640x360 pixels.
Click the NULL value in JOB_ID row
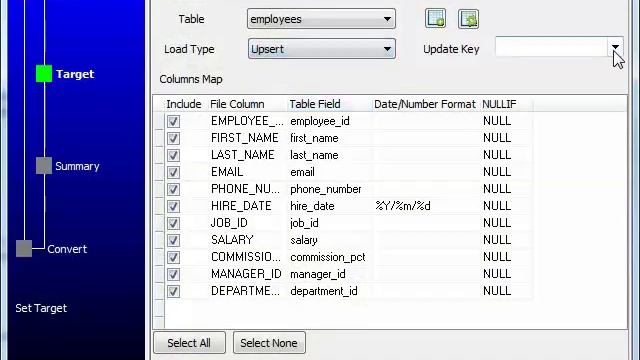coord(506,223)
